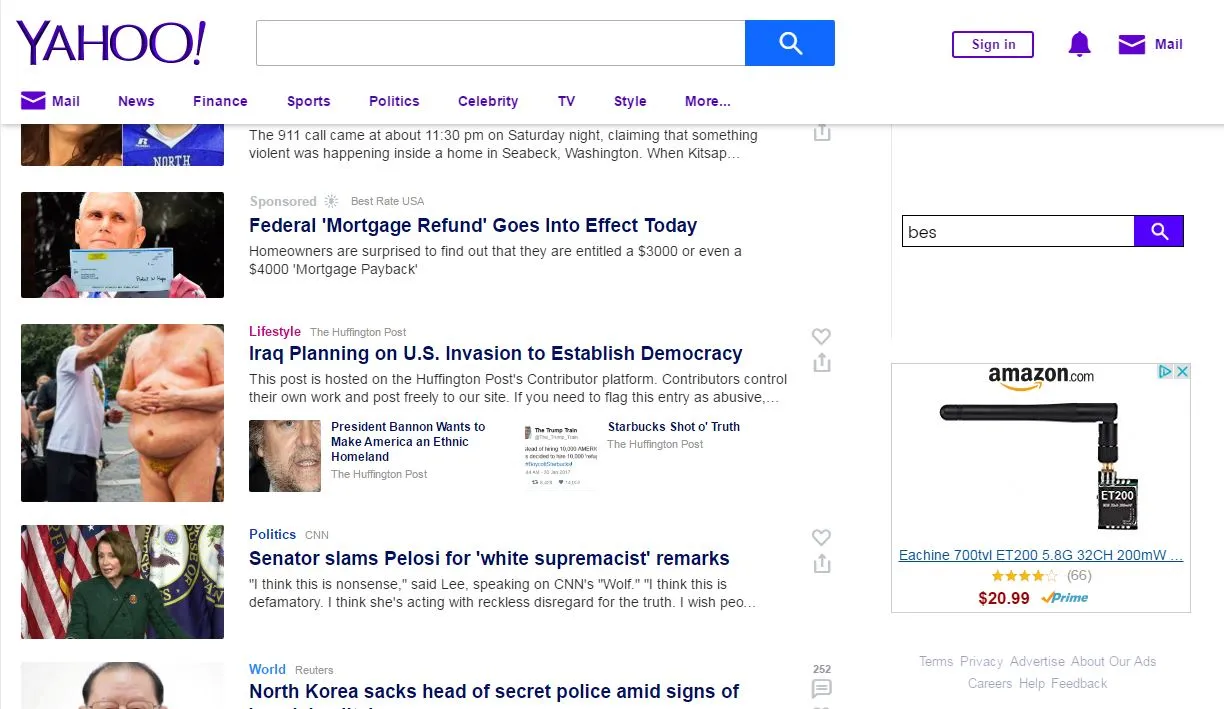Screen dimensions: 1224x709
Task: Open the Celebrity section
Action: [488, 101]
